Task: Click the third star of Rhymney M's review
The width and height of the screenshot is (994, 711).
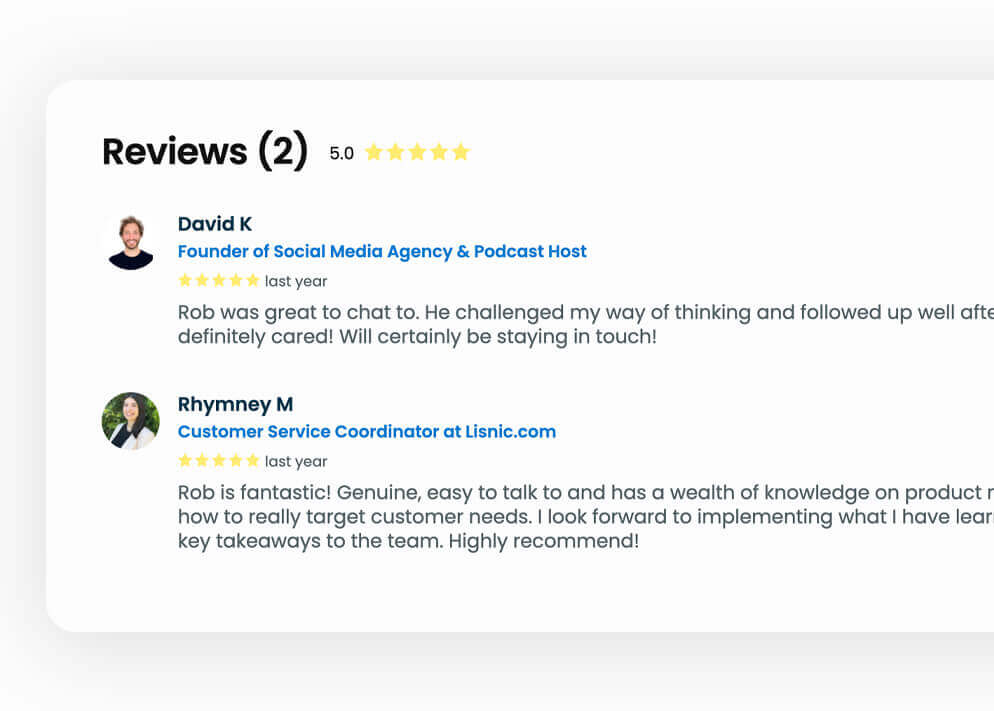Action: click(x=219, y=461)
